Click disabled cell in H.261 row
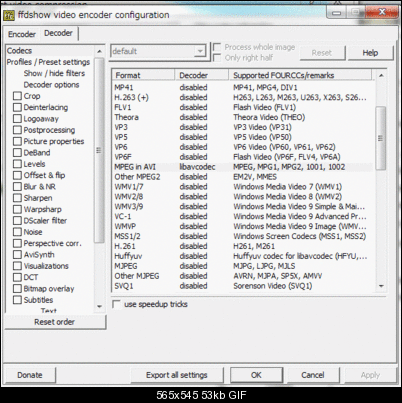Viewport: 402px width, 403px height. pos(193,246)
